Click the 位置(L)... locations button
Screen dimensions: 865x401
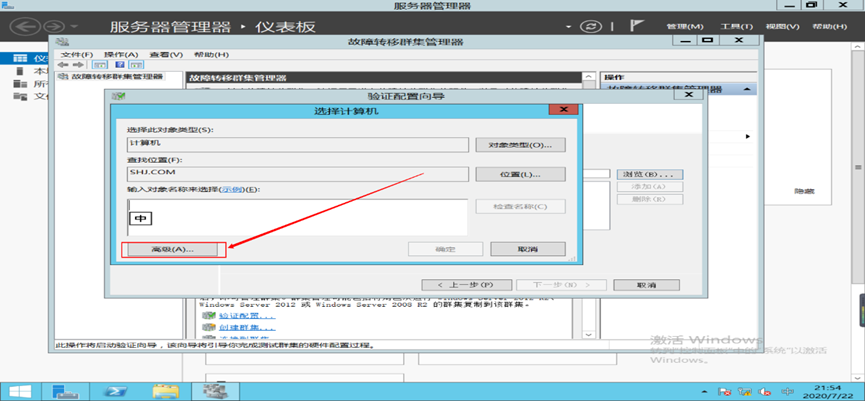coord(520,174)
